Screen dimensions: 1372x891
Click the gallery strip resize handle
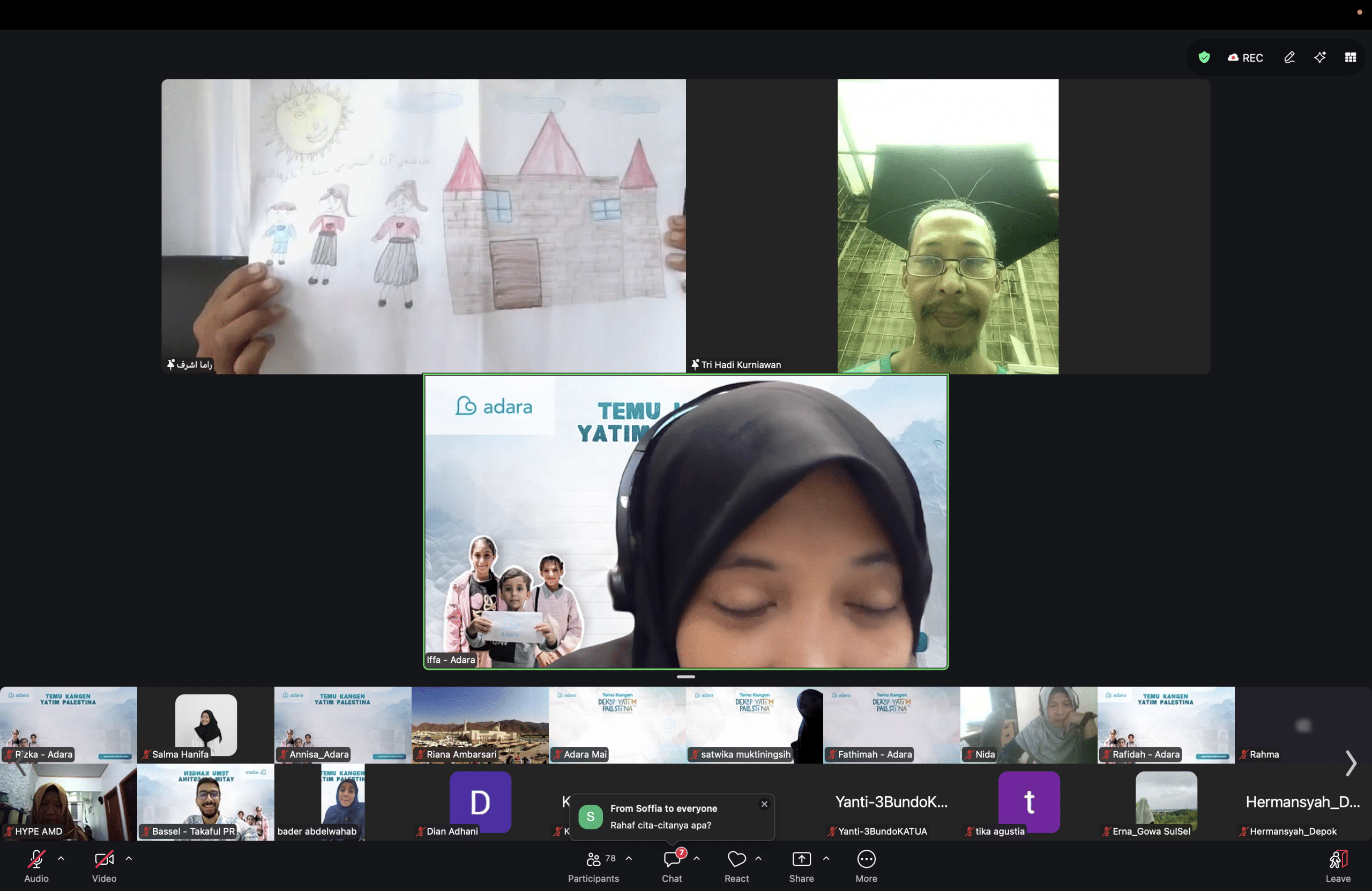point(686,677)
